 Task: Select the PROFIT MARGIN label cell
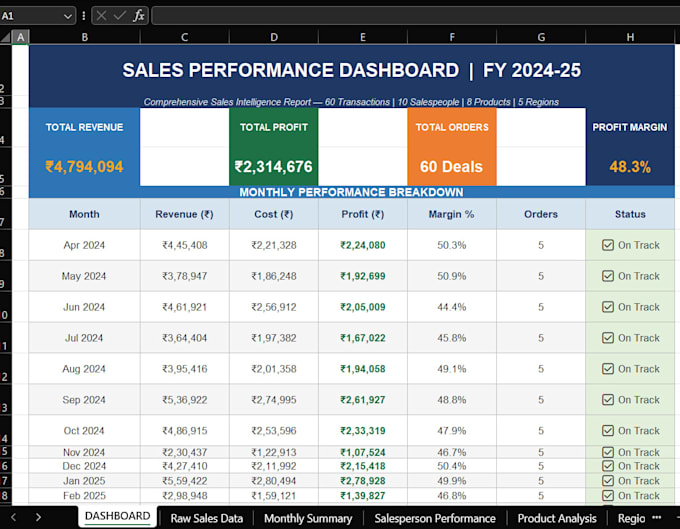click(x=630, y=127)
